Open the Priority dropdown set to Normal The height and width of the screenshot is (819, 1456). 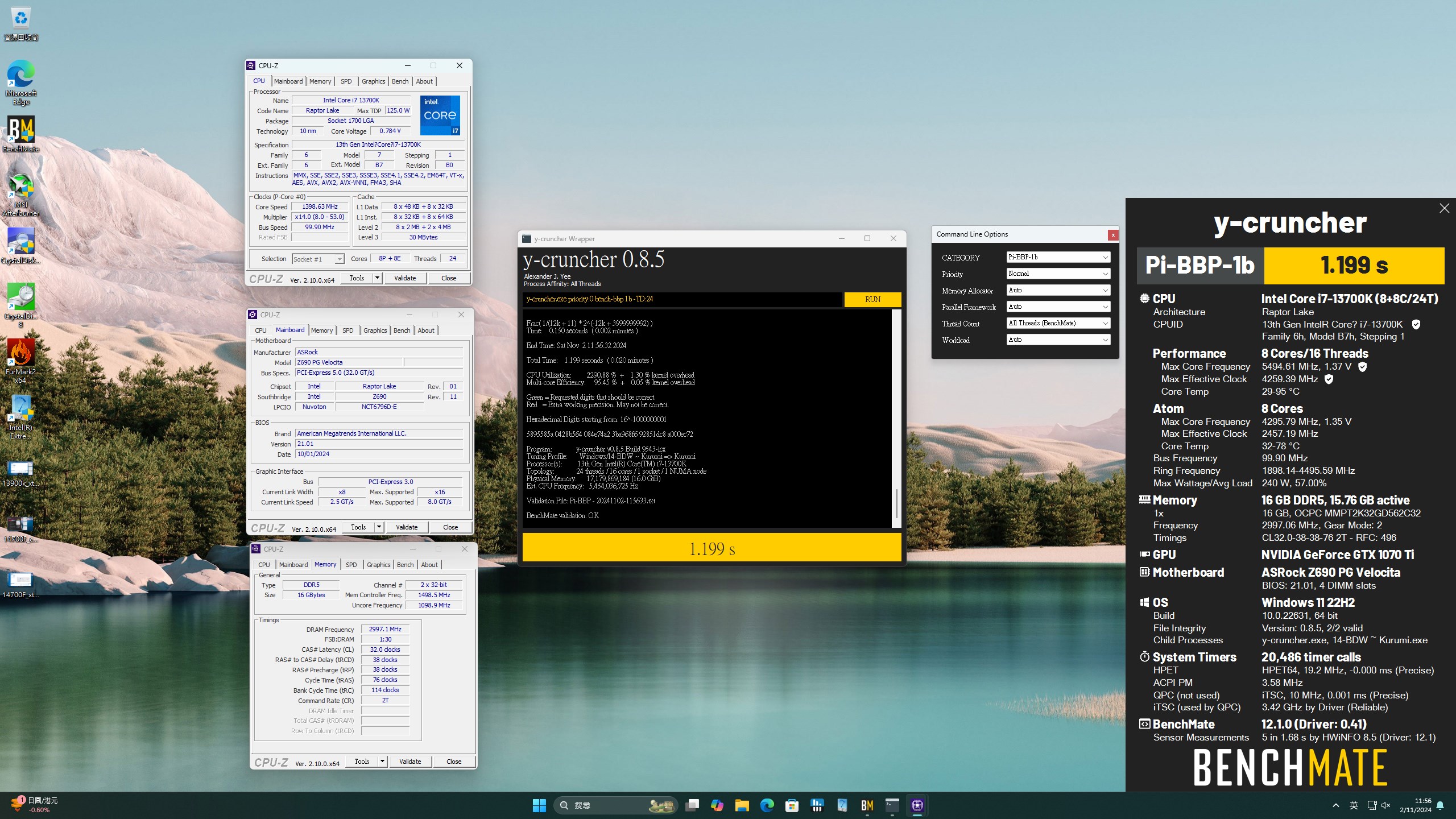coord(1058,274)
